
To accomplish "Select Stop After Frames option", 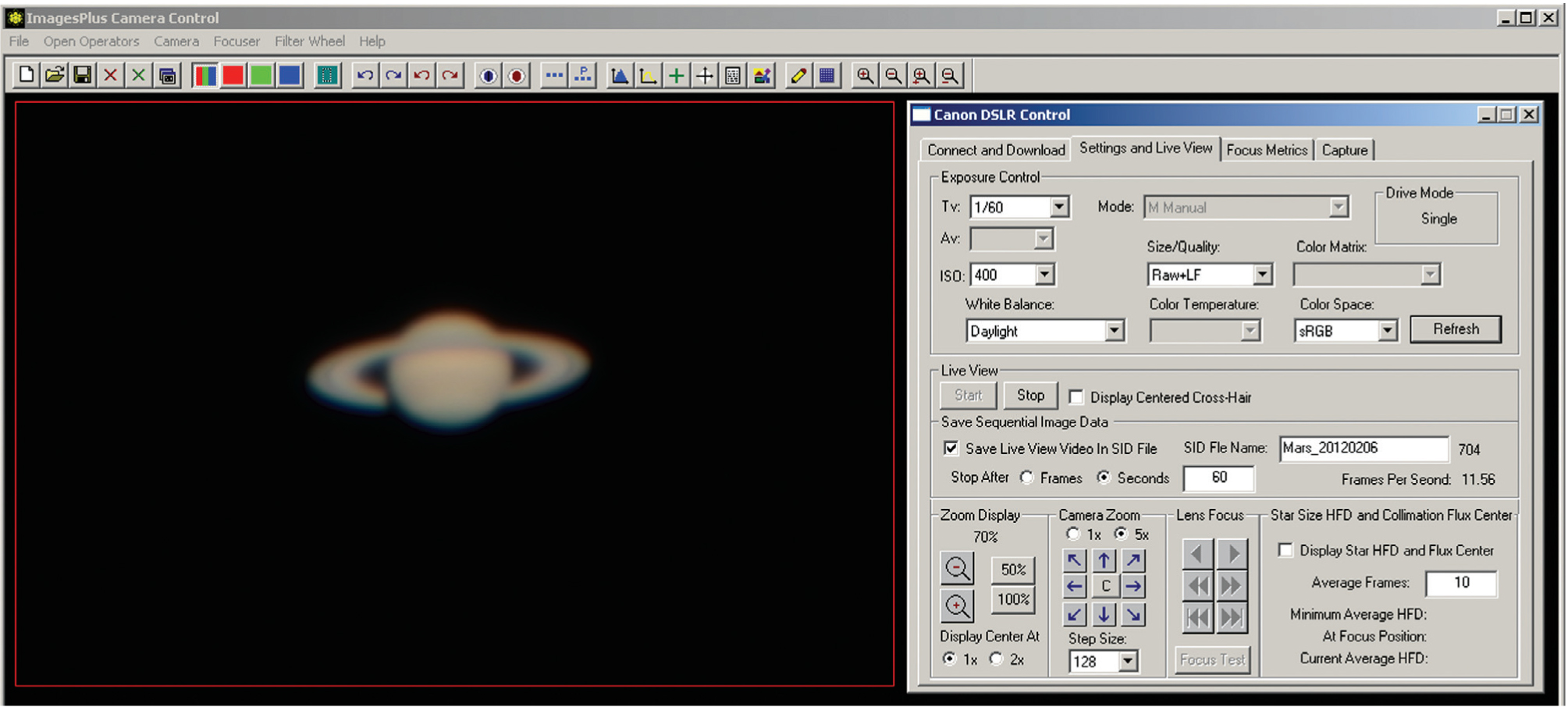I will [x=1027, y=478].
